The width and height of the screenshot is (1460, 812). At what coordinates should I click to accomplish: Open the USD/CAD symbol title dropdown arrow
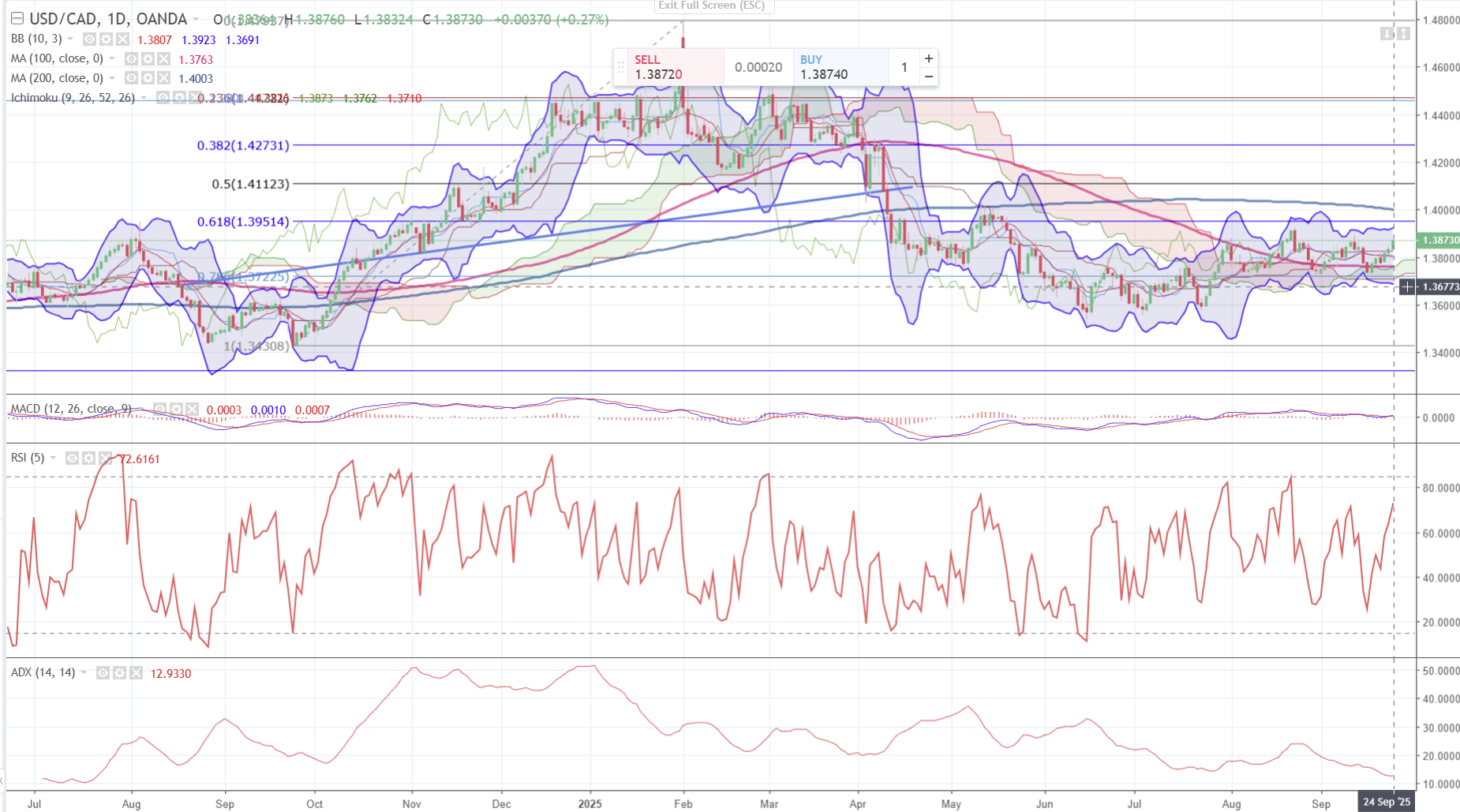point(196,19)
